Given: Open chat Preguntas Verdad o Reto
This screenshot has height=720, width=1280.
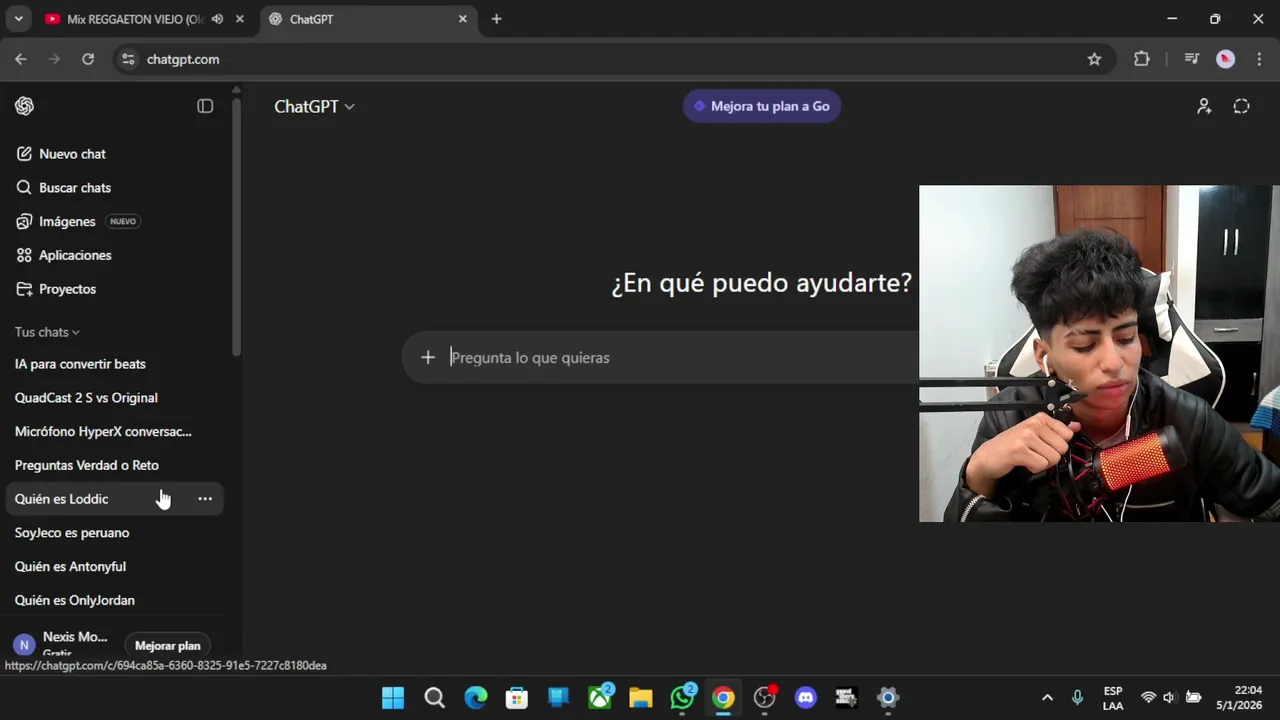Looking at the screenshot, I should pyautogui.click(x=115, y=465).
